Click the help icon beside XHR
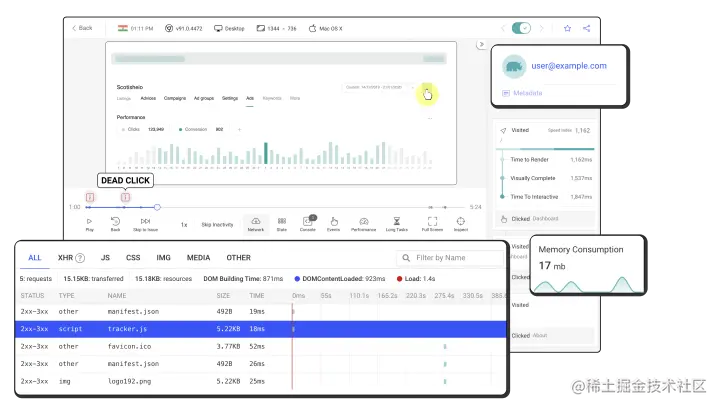The width and height of the screenshot is (720, 408). point(80,258)
